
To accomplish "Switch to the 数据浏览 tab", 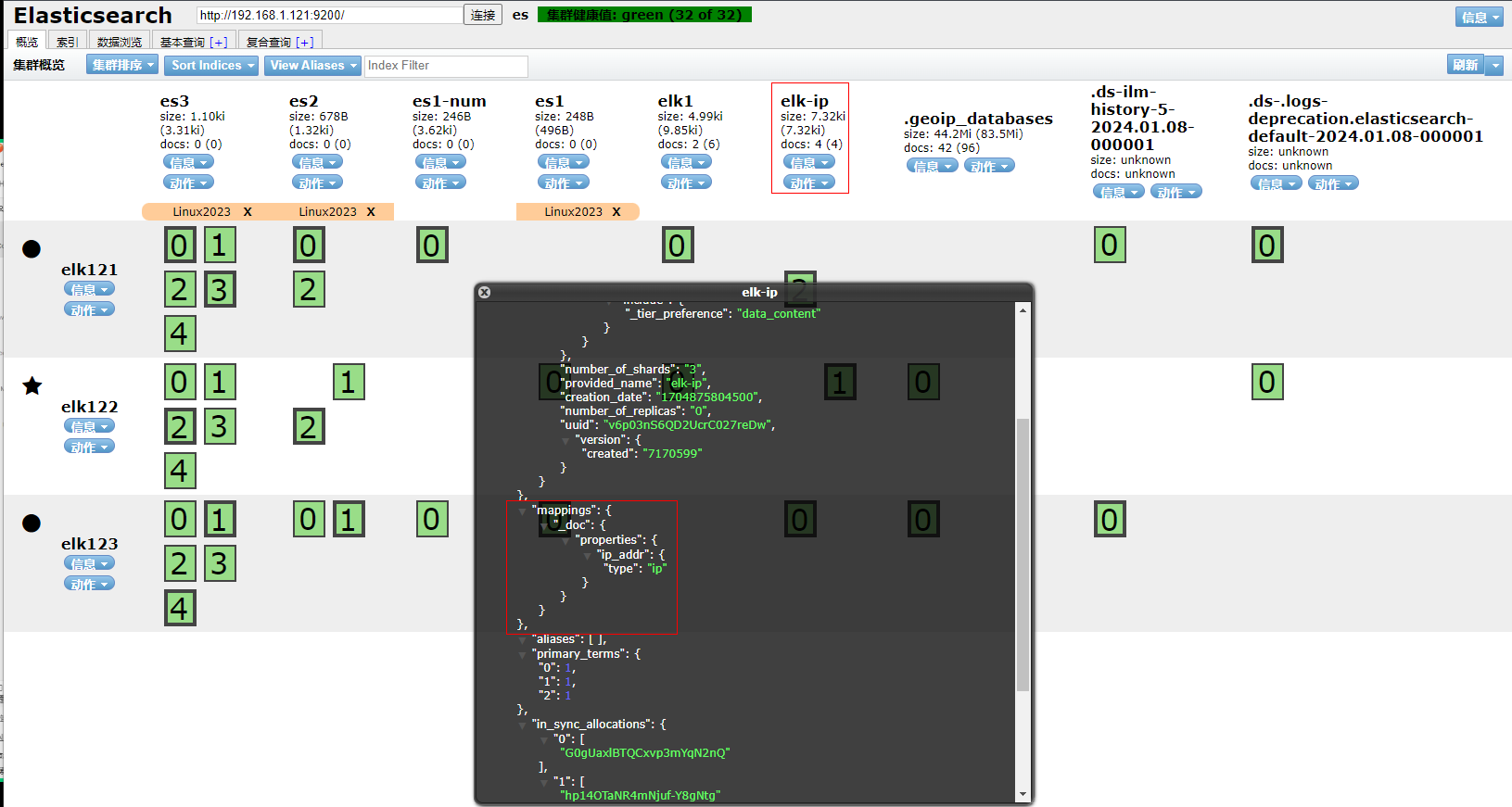I will point(120,42).
